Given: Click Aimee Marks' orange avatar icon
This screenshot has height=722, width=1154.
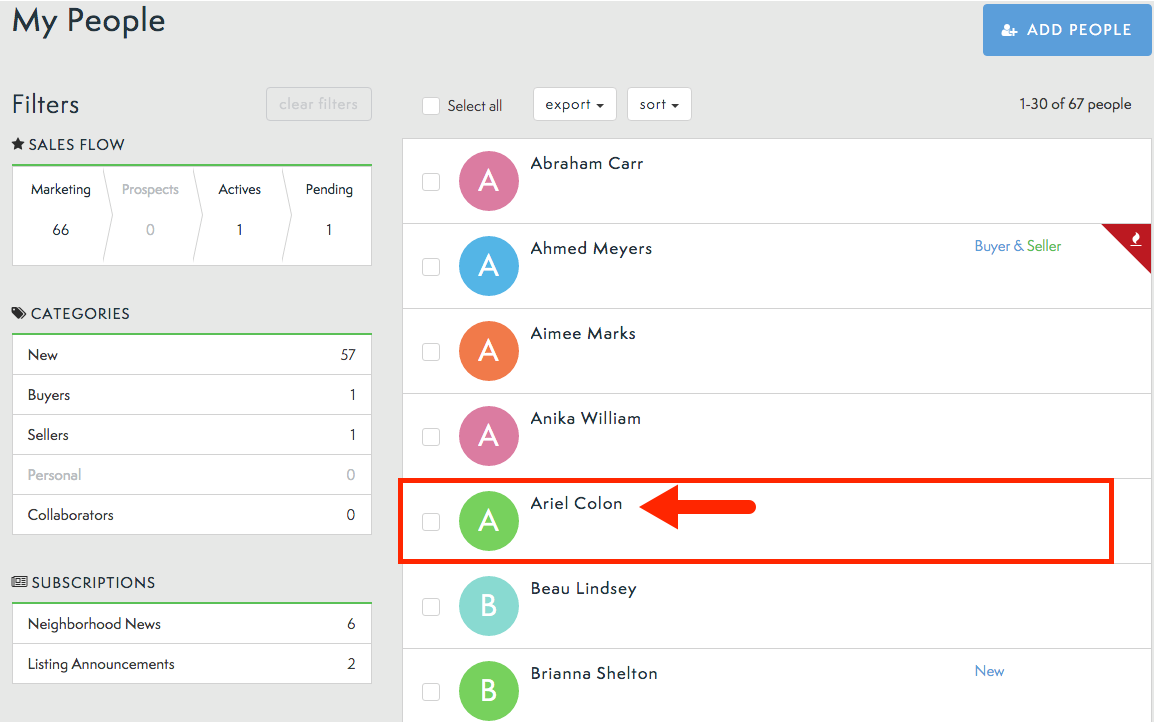Looking at the screenshot, I should coord(488,351).
